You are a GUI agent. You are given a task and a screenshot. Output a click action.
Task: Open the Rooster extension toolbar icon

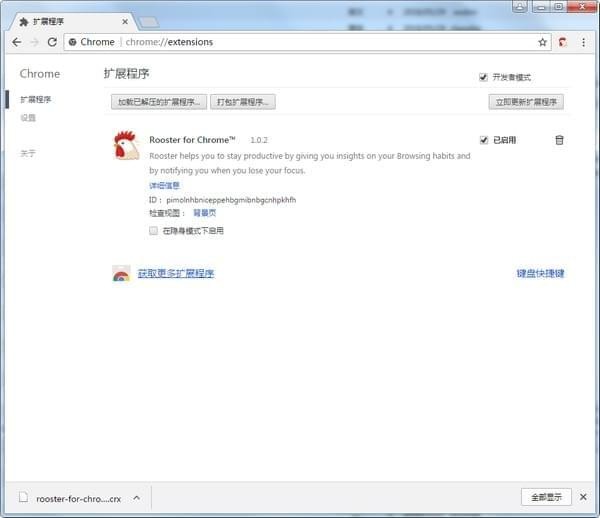click(562, 42)
